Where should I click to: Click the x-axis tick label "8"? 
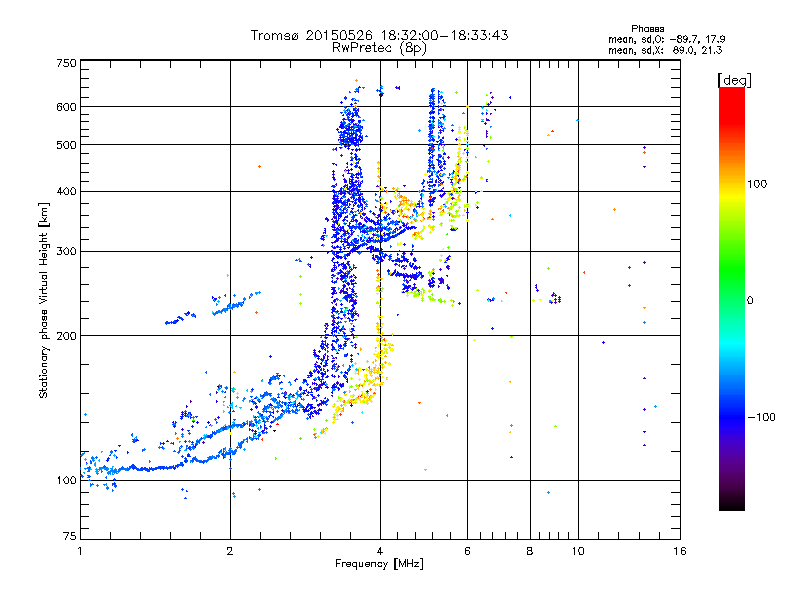point(530,551)
